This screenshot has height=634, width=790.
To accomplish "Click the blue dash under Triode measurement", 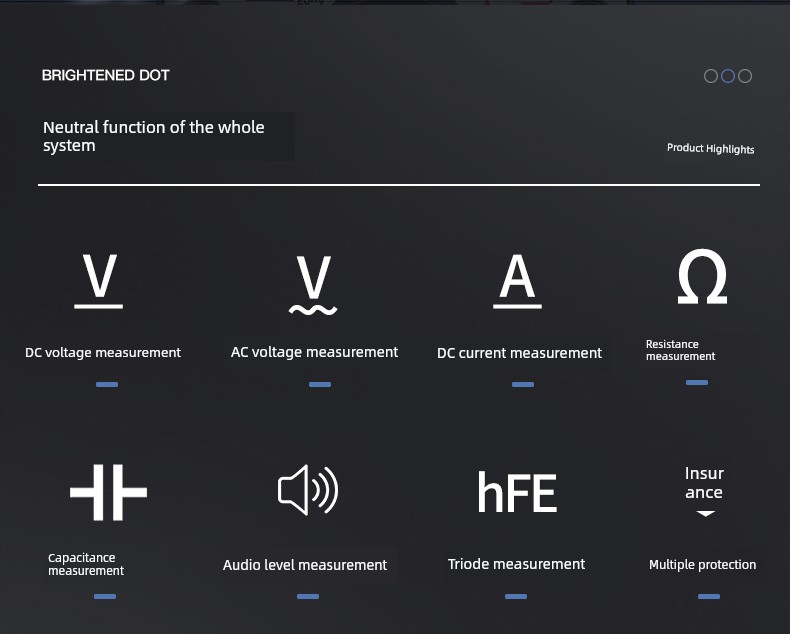I will [516, 596].
